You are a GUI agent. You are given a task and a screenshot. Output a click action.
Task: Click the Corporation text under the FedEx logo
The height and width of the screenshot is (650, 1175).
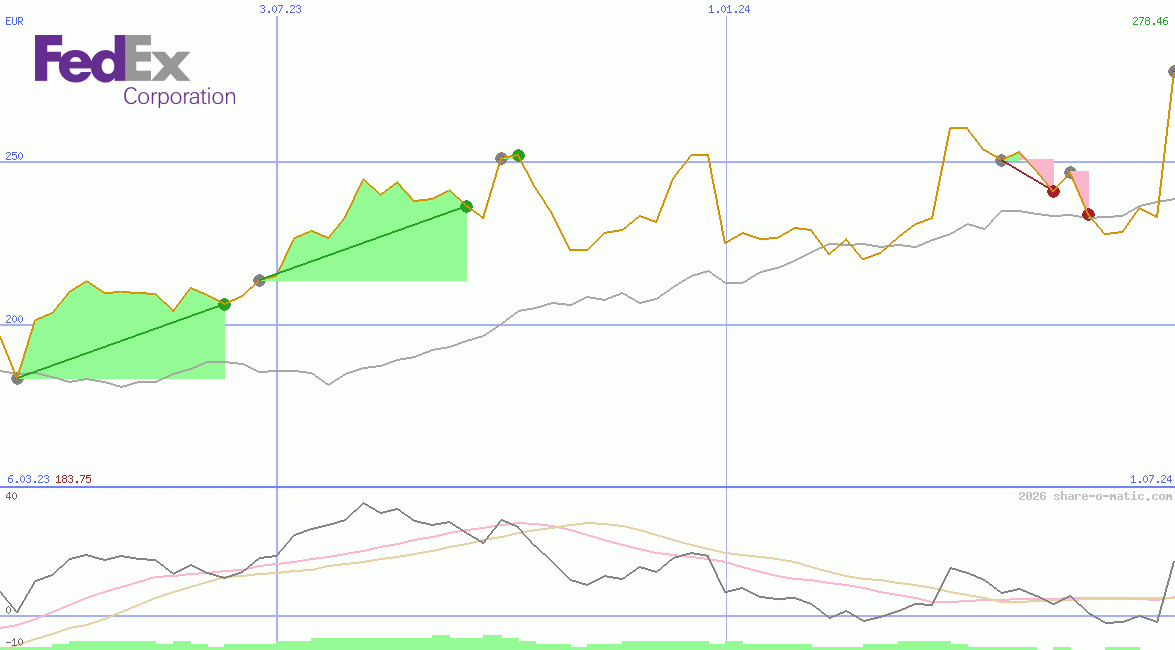(x=180, y=96)
